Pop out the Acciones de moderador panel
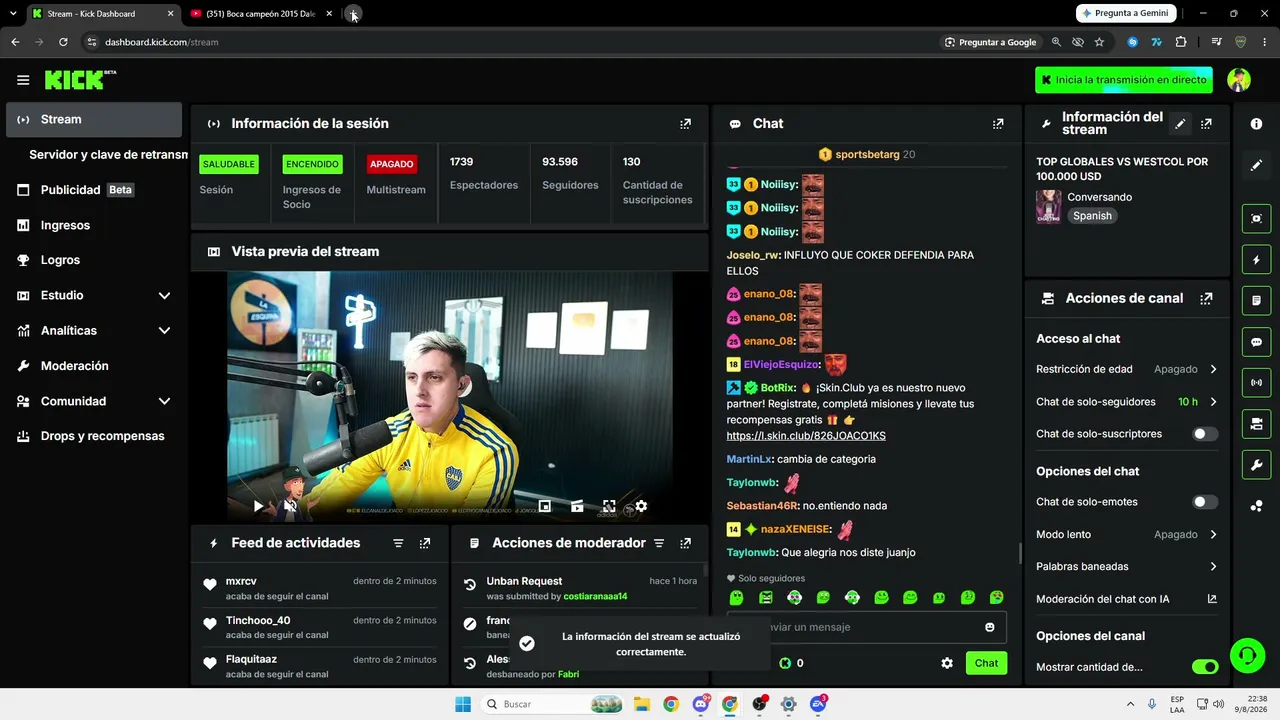The width and height of the screenshot is (1280, 720). pyautogui.click(x=685, y=543)
